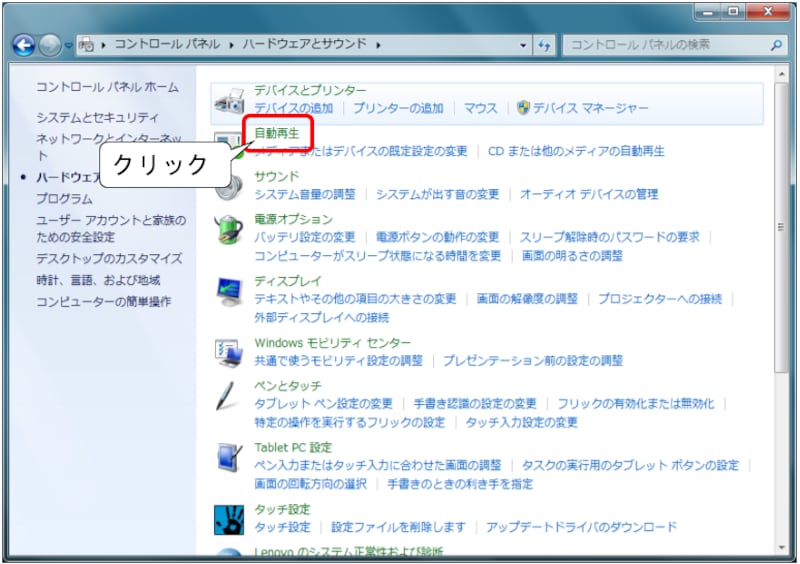The height and width of the screenshot is (564, 800).
Task: Go back with the blue back arrow
Action: tap(23, 45)
